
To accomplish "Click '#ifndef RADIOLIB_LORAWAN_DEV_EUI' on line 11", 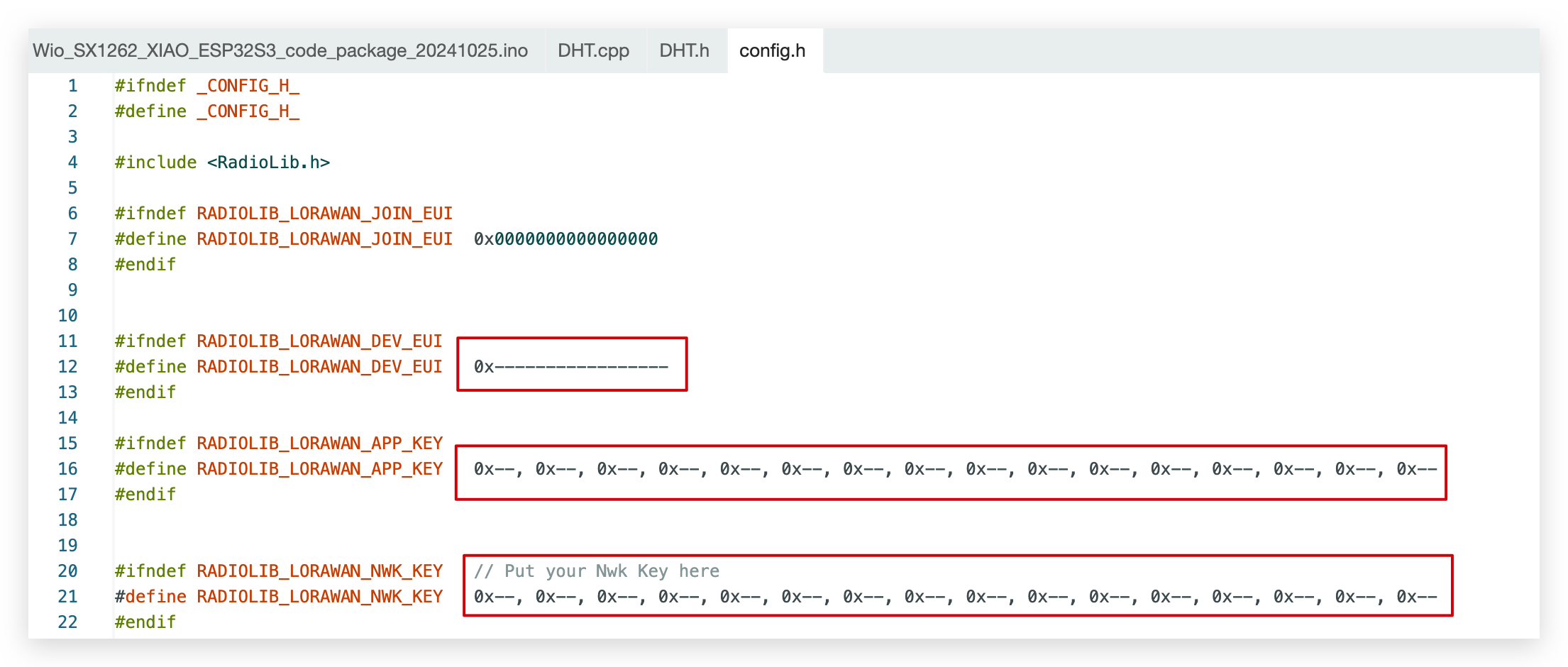I will [x=279, y=341].
